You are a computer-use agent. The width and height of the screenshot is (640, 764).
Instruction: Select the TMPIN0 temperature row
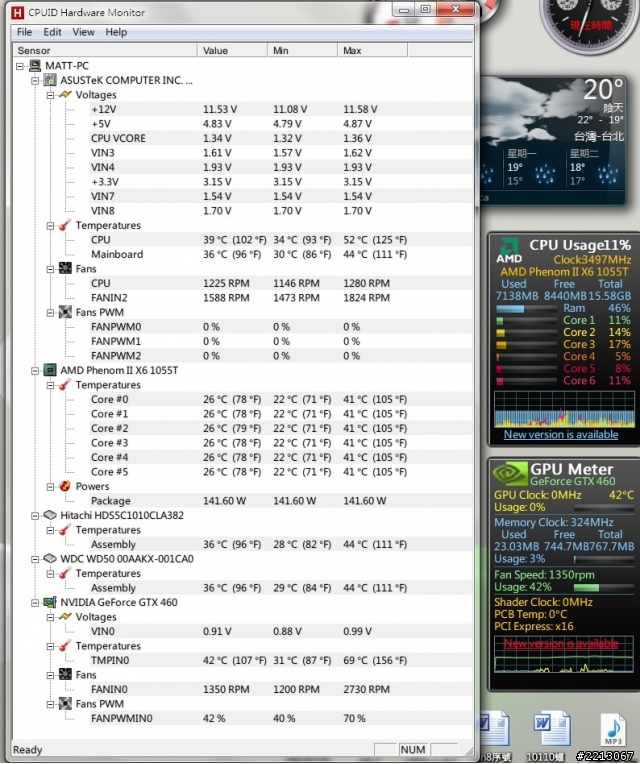281,660
